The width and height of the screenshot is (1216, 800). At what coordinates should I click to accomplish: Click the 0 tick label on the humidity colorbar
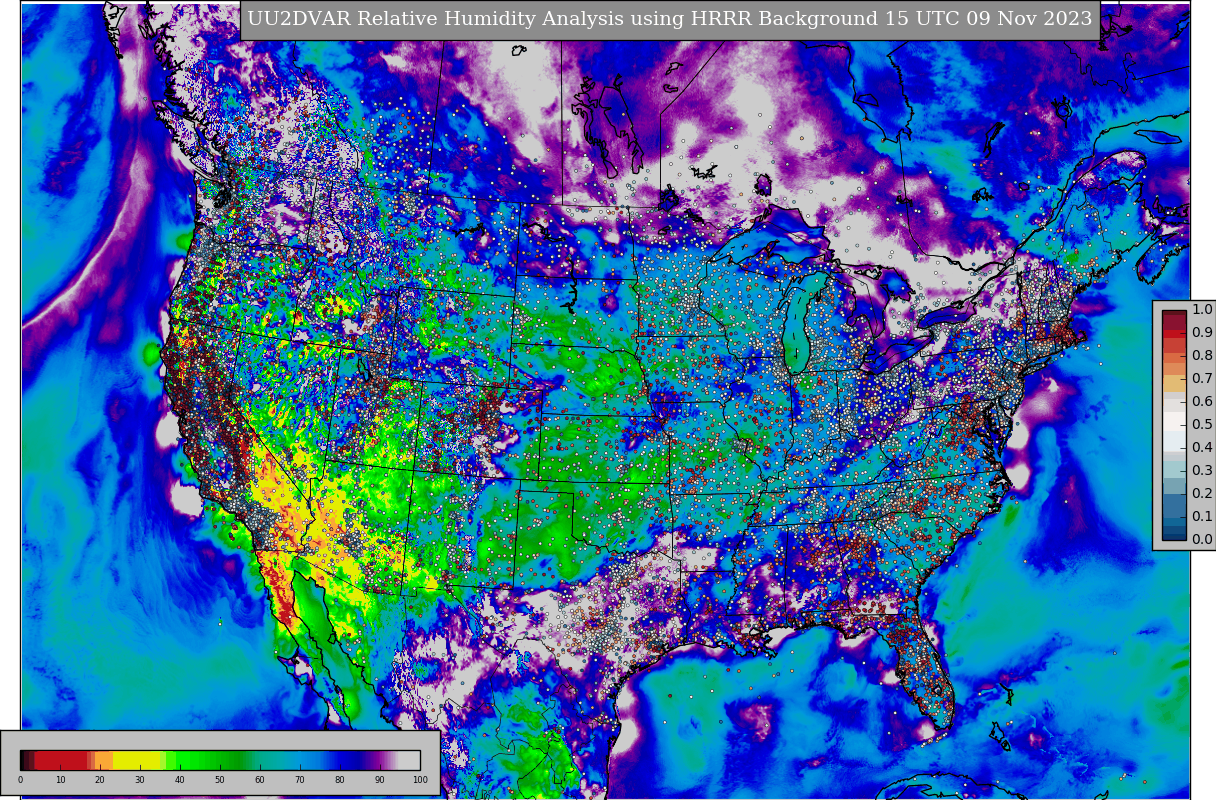[20, 780]
